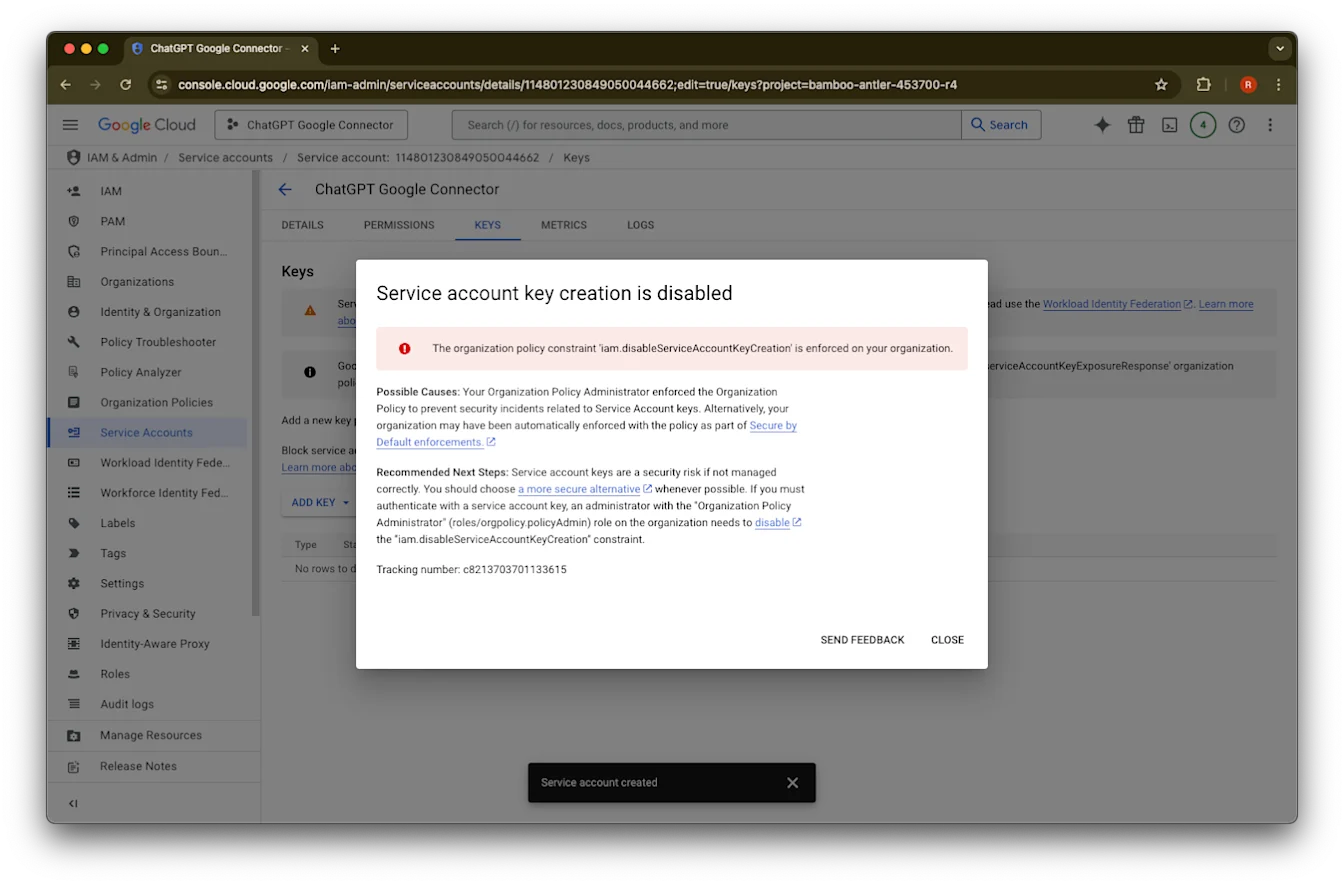Open Chrome three-dot menu

click(x=1278, y=85)
